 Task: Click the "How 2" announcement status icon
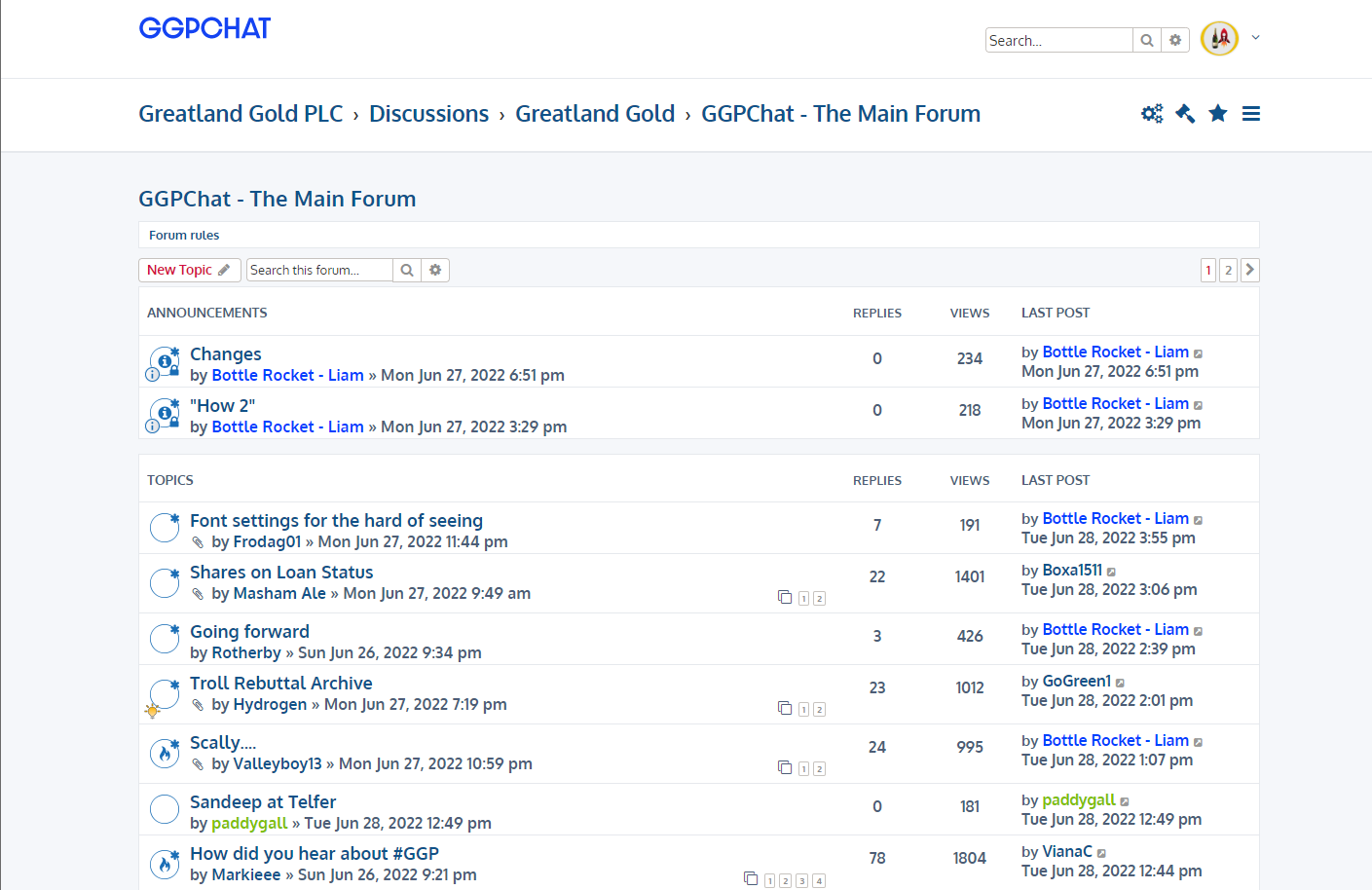(x=164, y=413)
